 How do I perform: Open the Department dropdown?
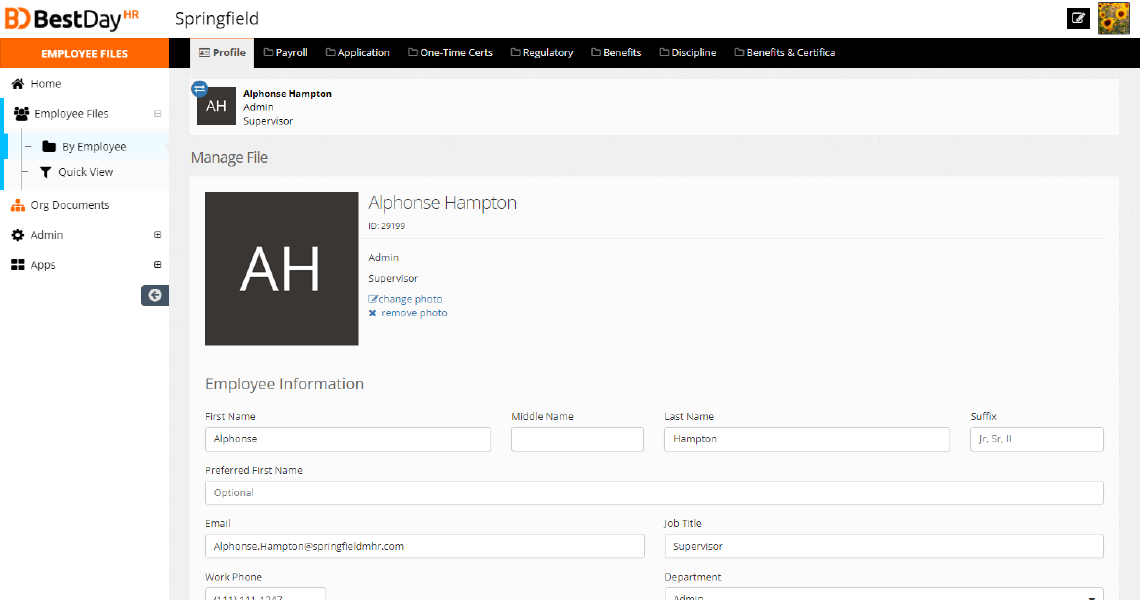pos(884,594)
